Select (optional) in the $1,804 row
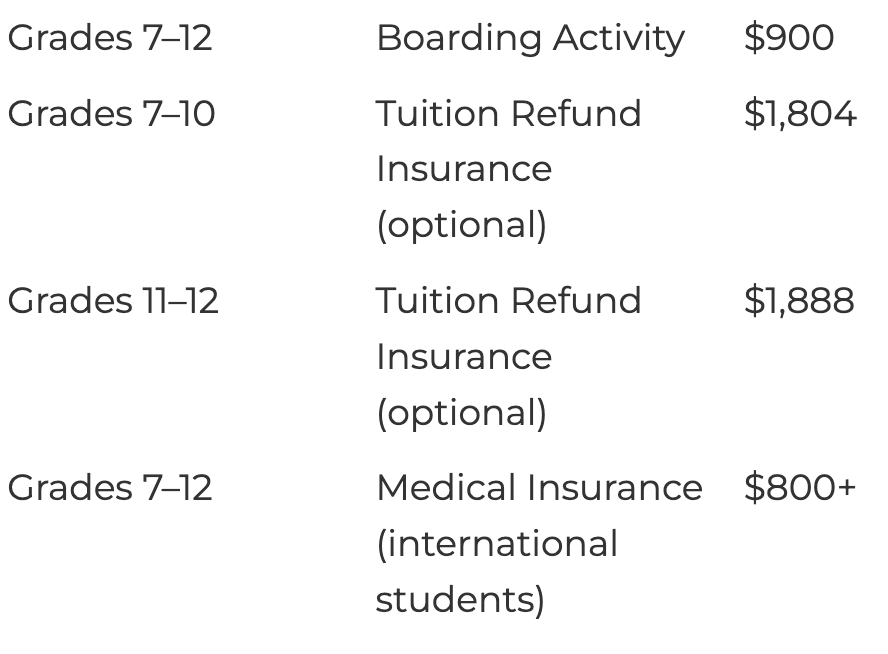Image resolution: width=888 pixels, height=654 pixels. point(462,225)
